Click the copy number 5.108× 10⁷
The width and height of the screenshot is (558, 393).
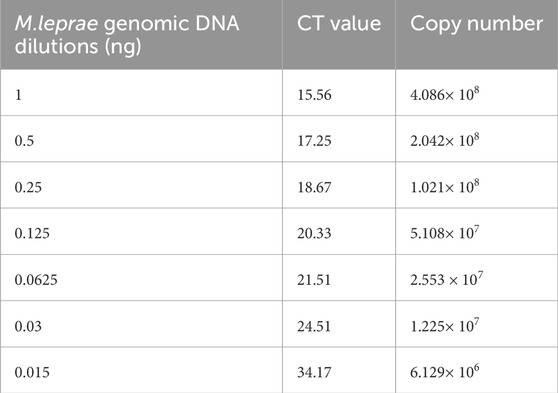445,232
